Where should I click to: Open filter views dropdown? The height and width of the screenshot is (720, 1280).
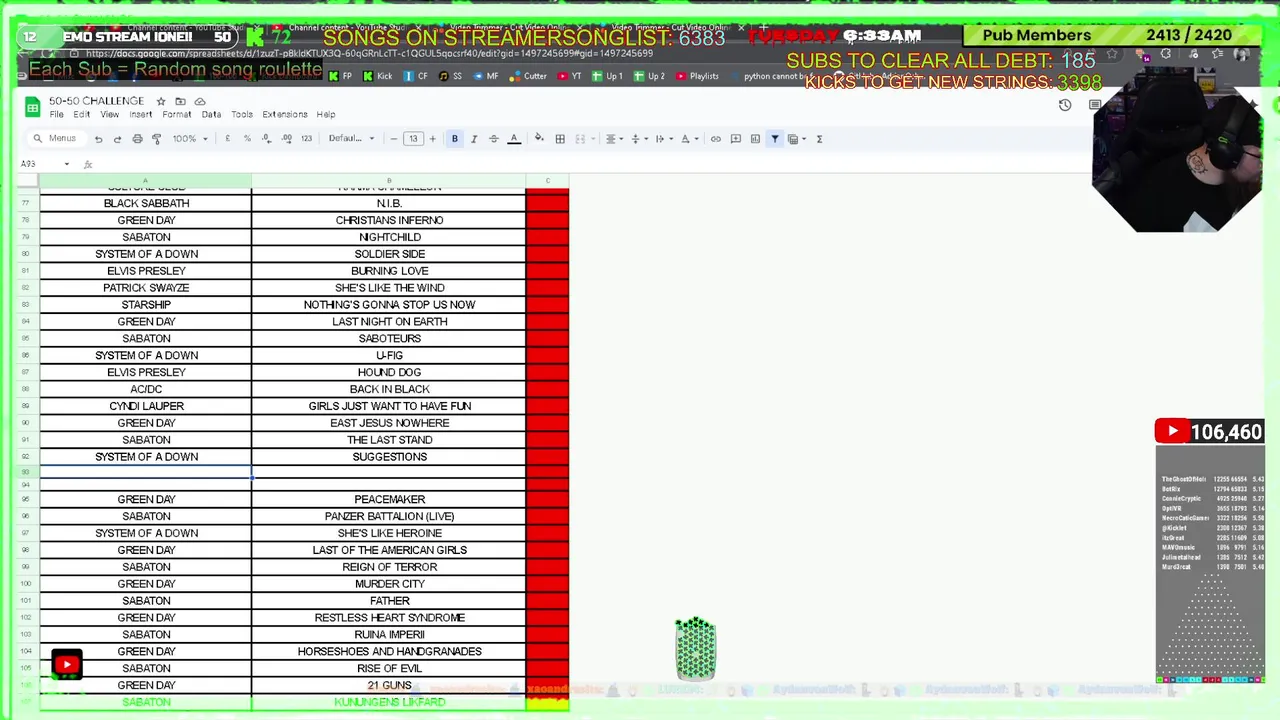(x=796, y=139)
